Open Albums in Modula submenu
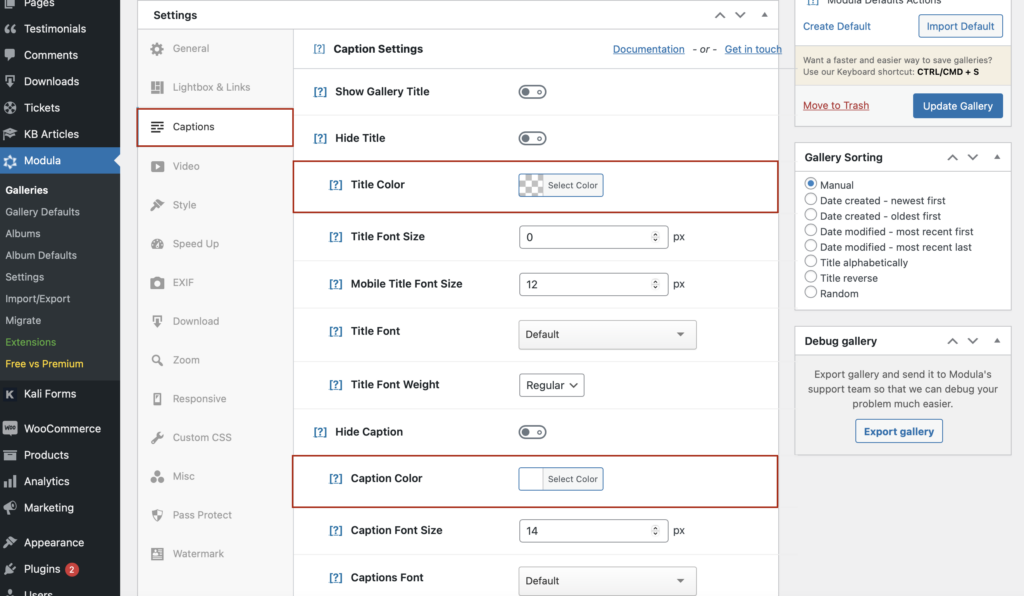 coord(23,234)
